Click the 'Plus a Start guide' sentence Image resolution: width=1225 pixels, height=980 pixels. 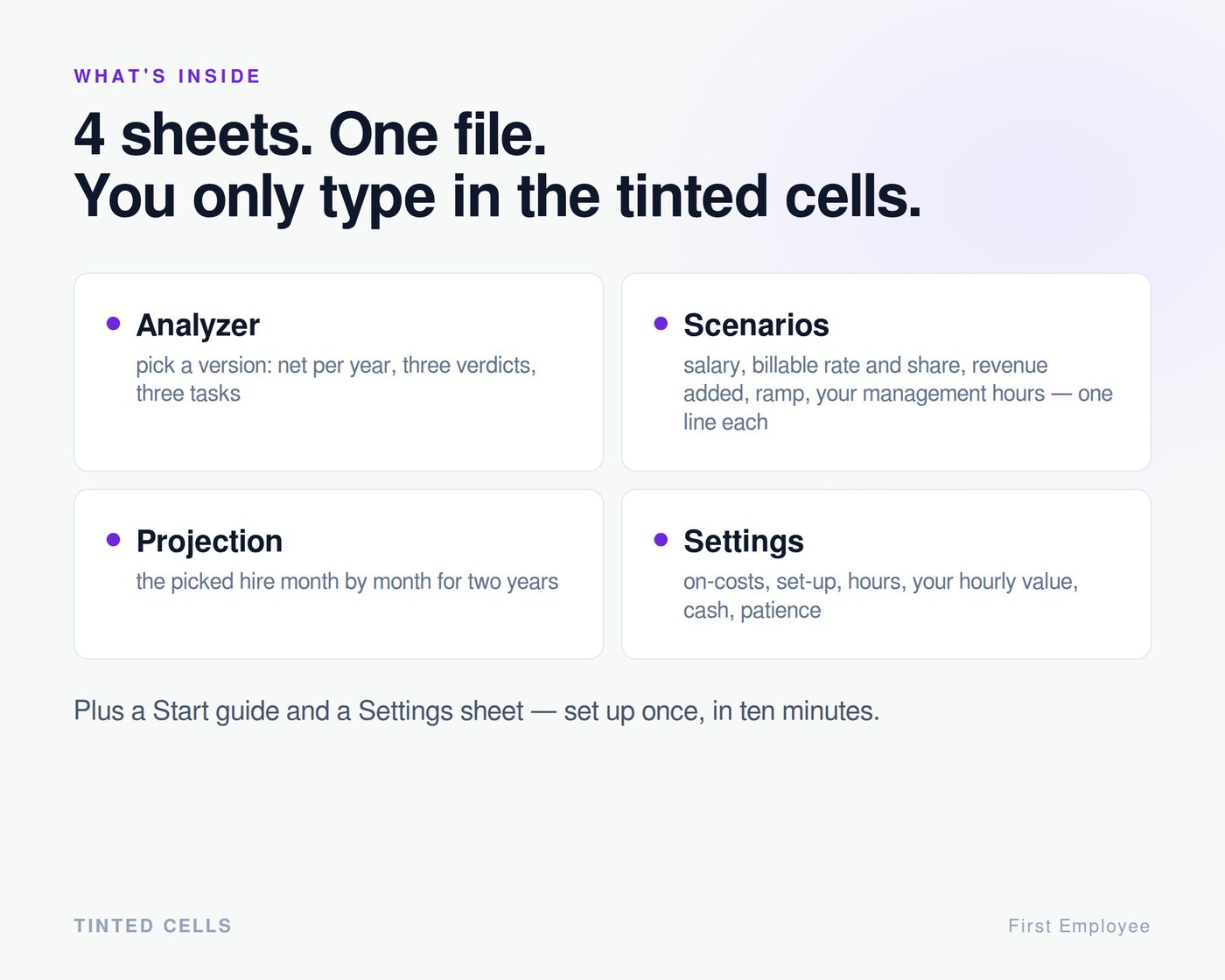476,711
